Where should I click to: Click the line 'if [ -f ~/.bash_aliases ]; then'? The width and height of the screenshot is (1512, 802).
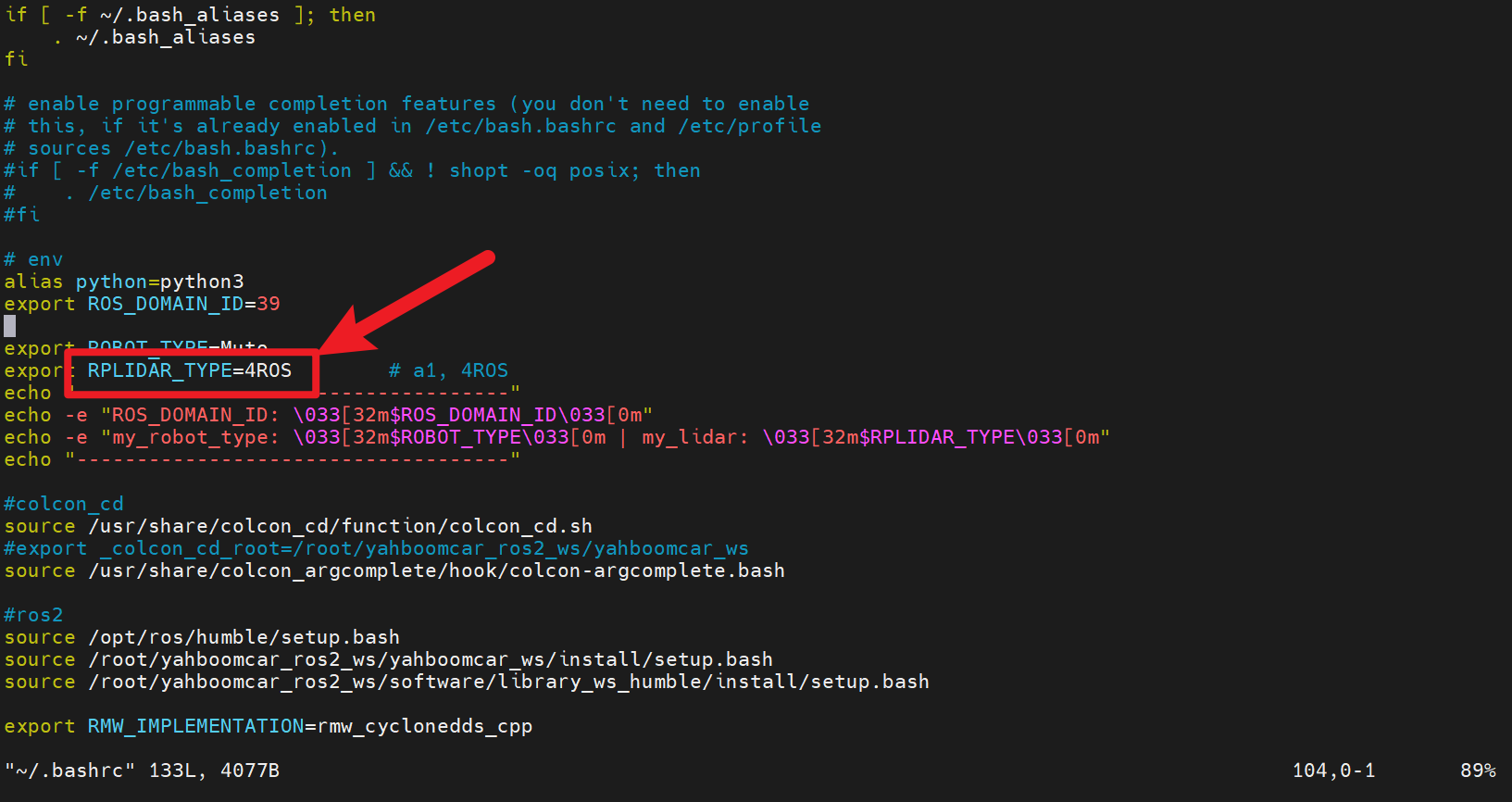[x=190, y=15]
